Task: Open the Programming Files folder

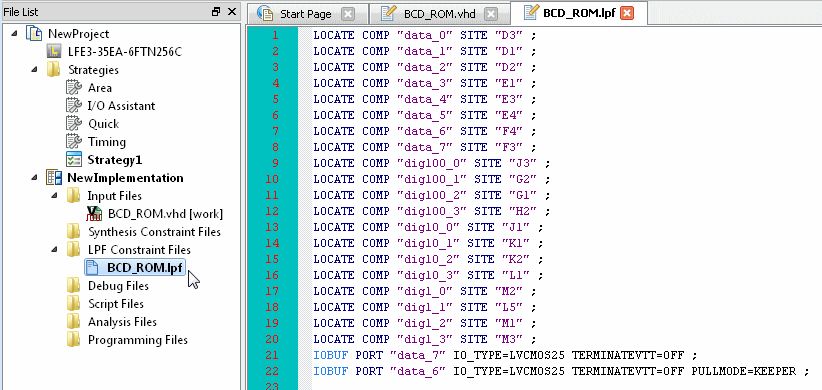Action: tap(137, 340)
